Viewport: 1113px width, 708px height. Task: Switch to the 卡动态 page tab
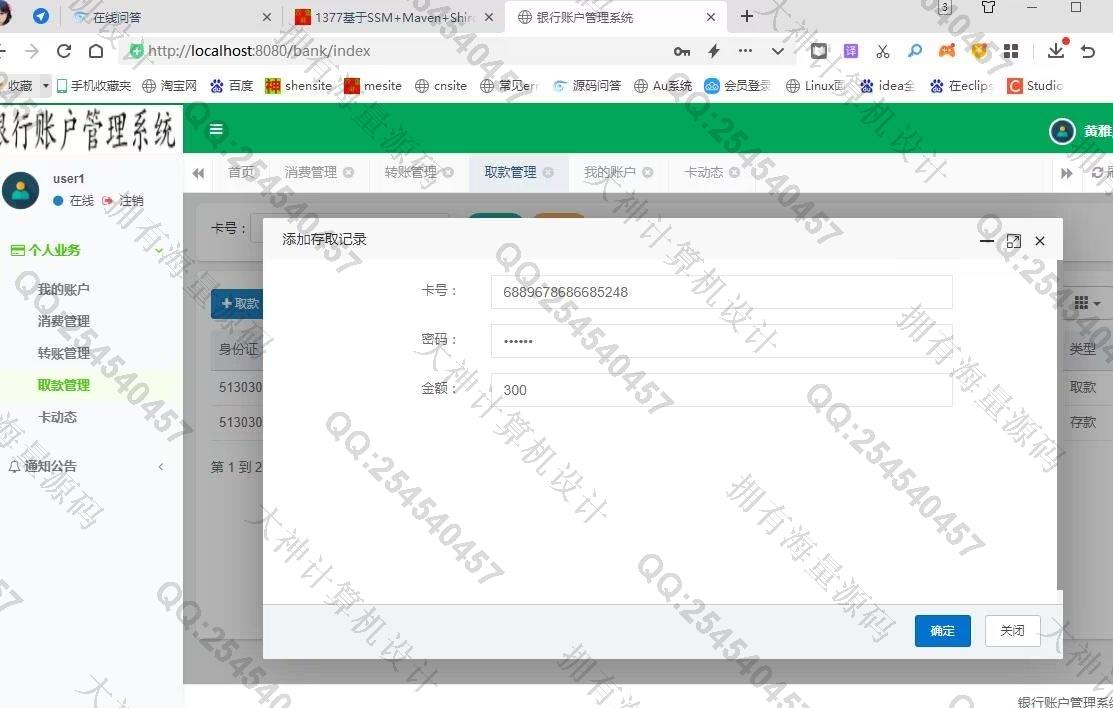coord(703,173)
